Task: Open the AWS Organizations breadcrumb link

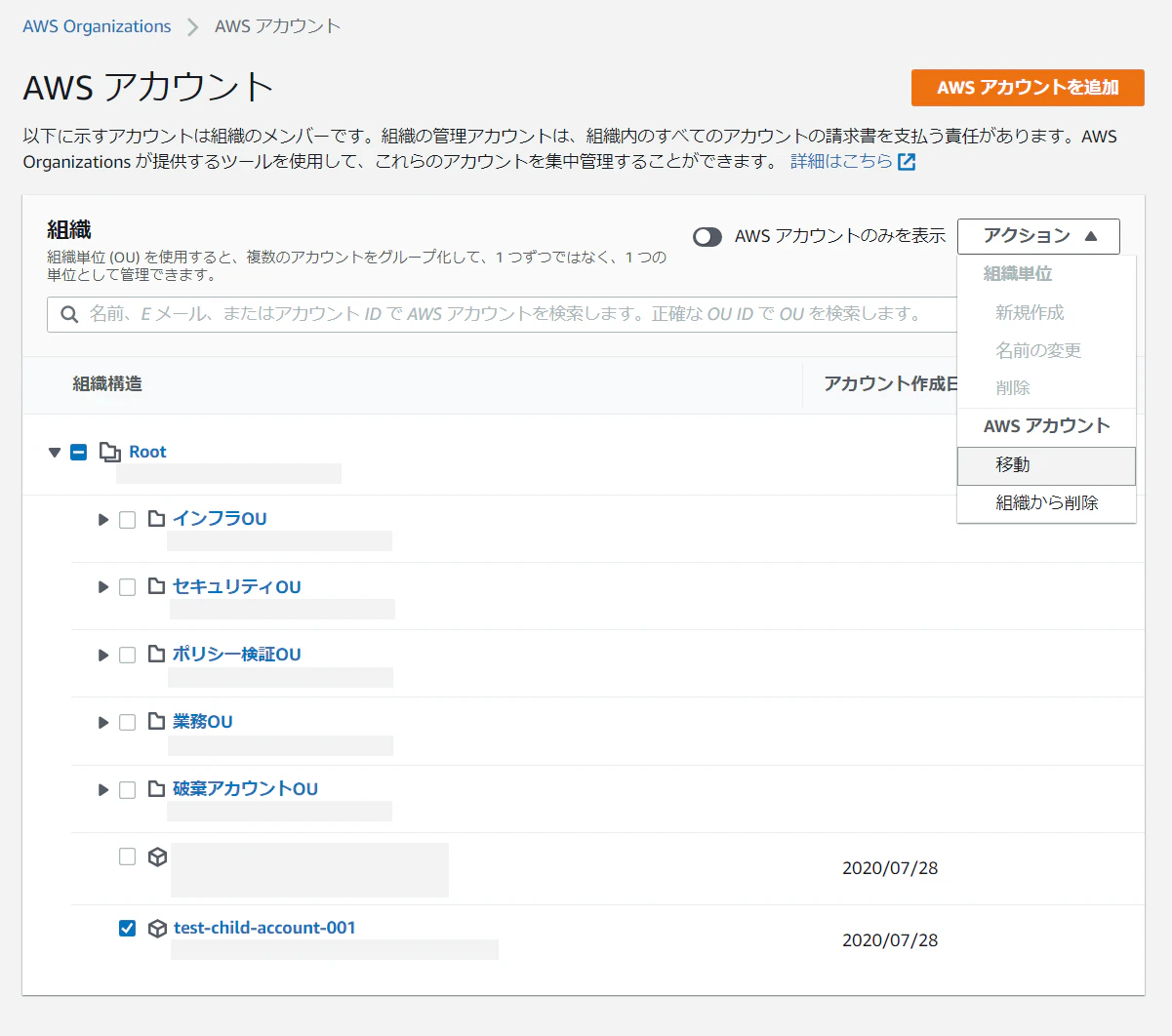Action: 97,26
